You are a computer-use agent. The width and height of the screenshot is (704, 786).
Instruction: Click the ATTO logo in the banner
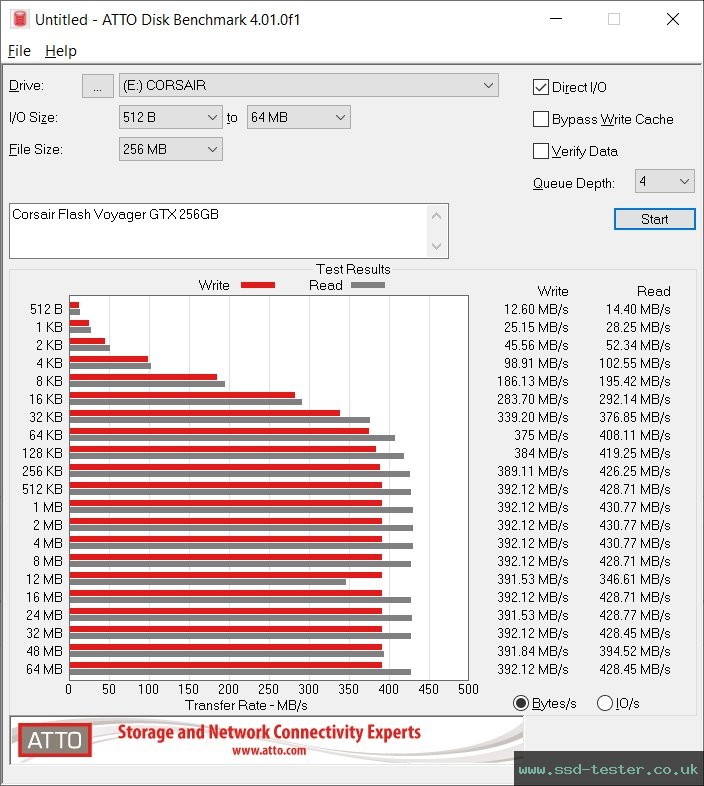[55, 740]
